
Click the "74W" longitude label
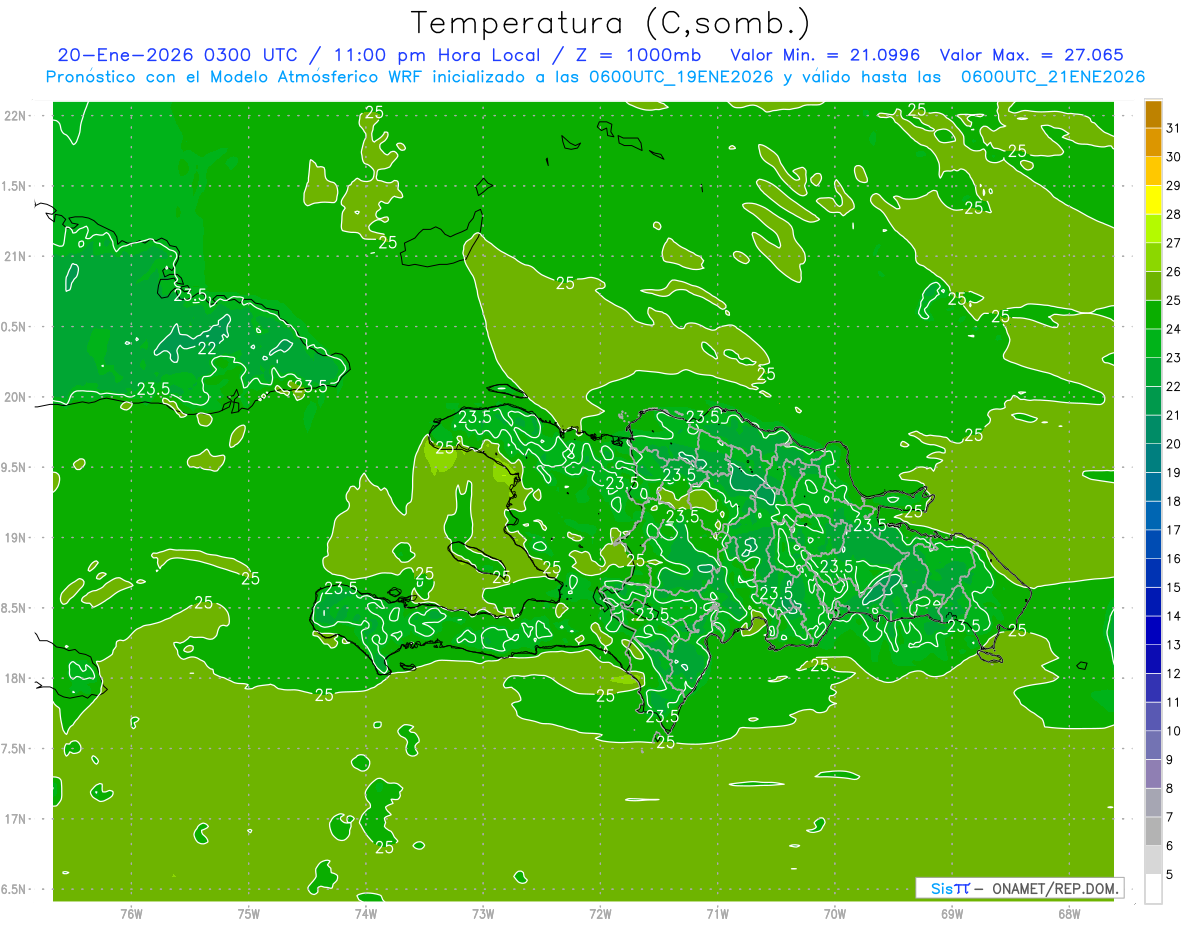tap(366, 914)
